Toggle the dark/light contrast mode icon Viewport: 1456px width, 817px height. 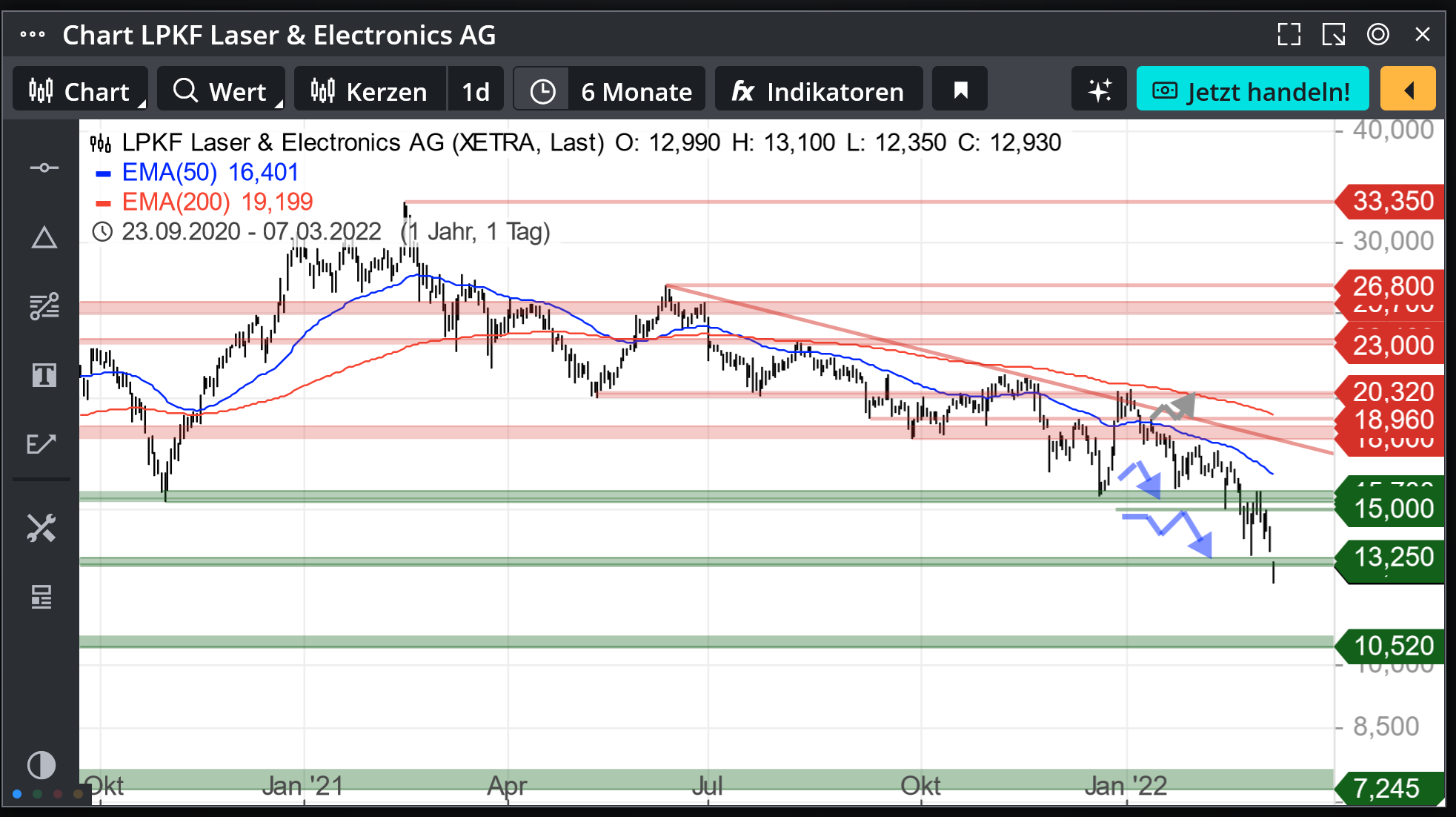(x=41, y=764)
